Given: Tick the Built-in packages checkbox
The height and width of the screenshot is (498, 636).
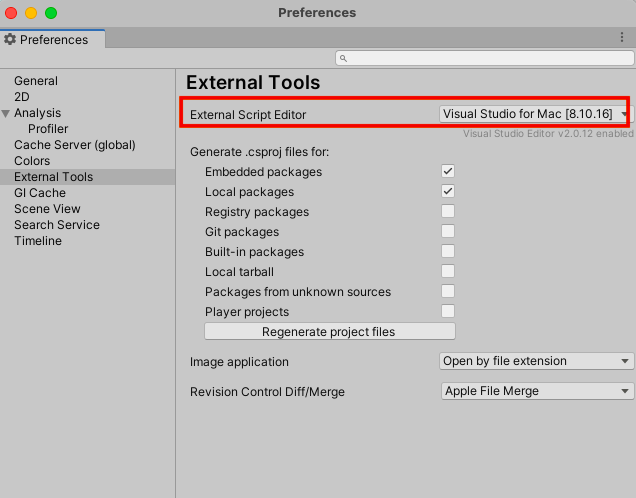Looking at the screenshot, I should click(448, 252).
